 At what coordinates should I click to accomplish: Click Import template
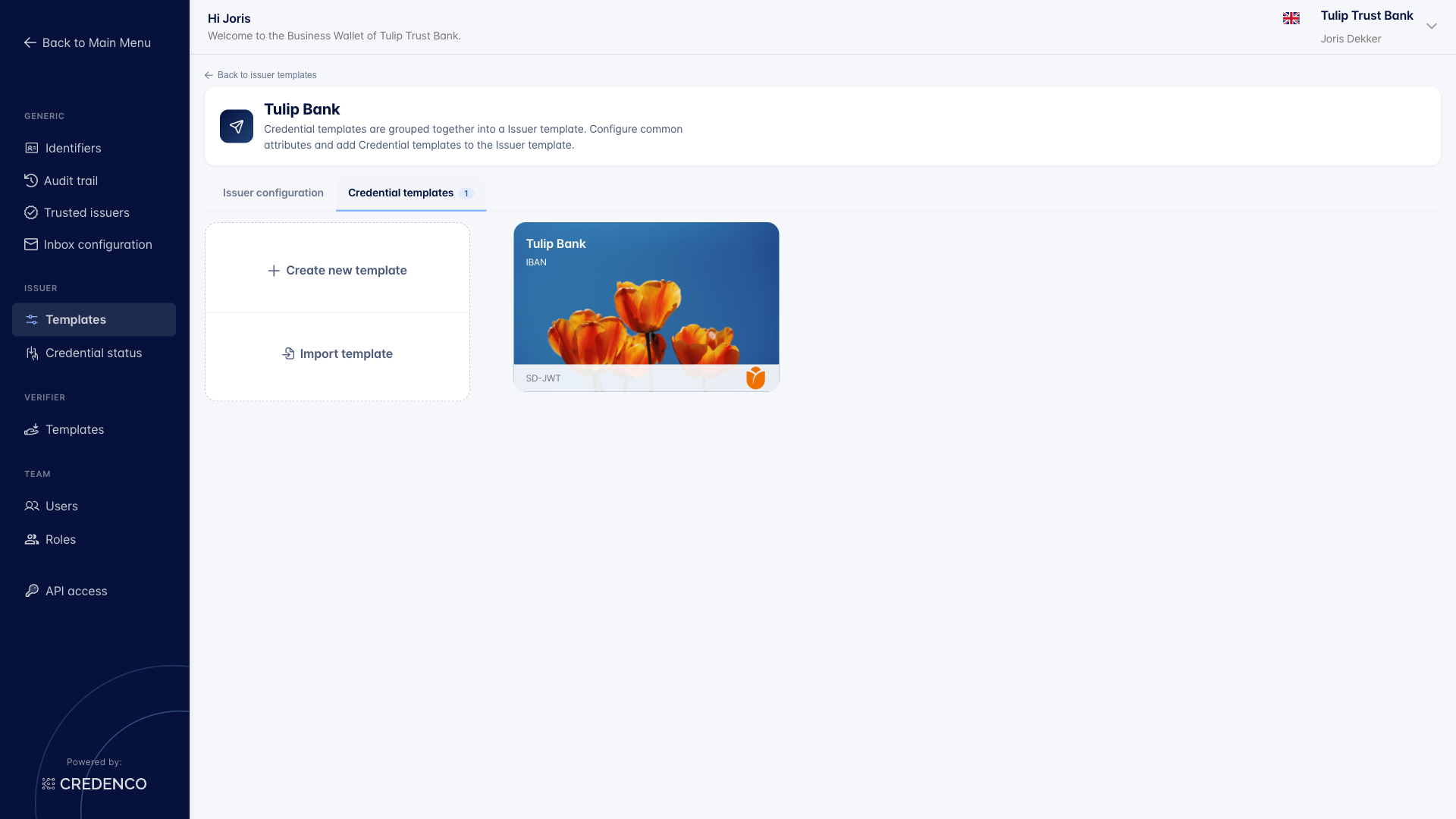click(x=337, y=353)
